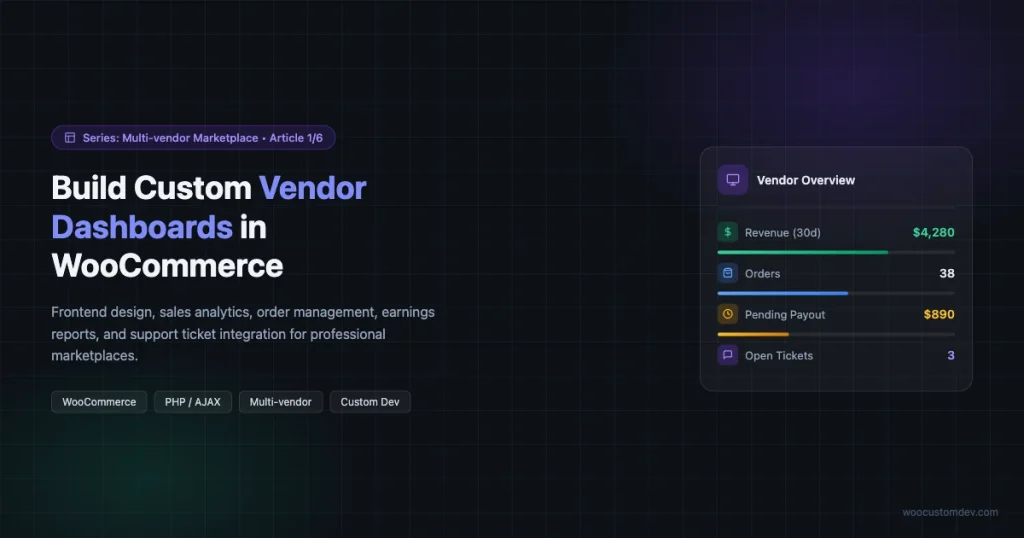Viewport: 1024px width, 538px height.
Task: Click the Orders count 38
Action: (x=947, y=274)
